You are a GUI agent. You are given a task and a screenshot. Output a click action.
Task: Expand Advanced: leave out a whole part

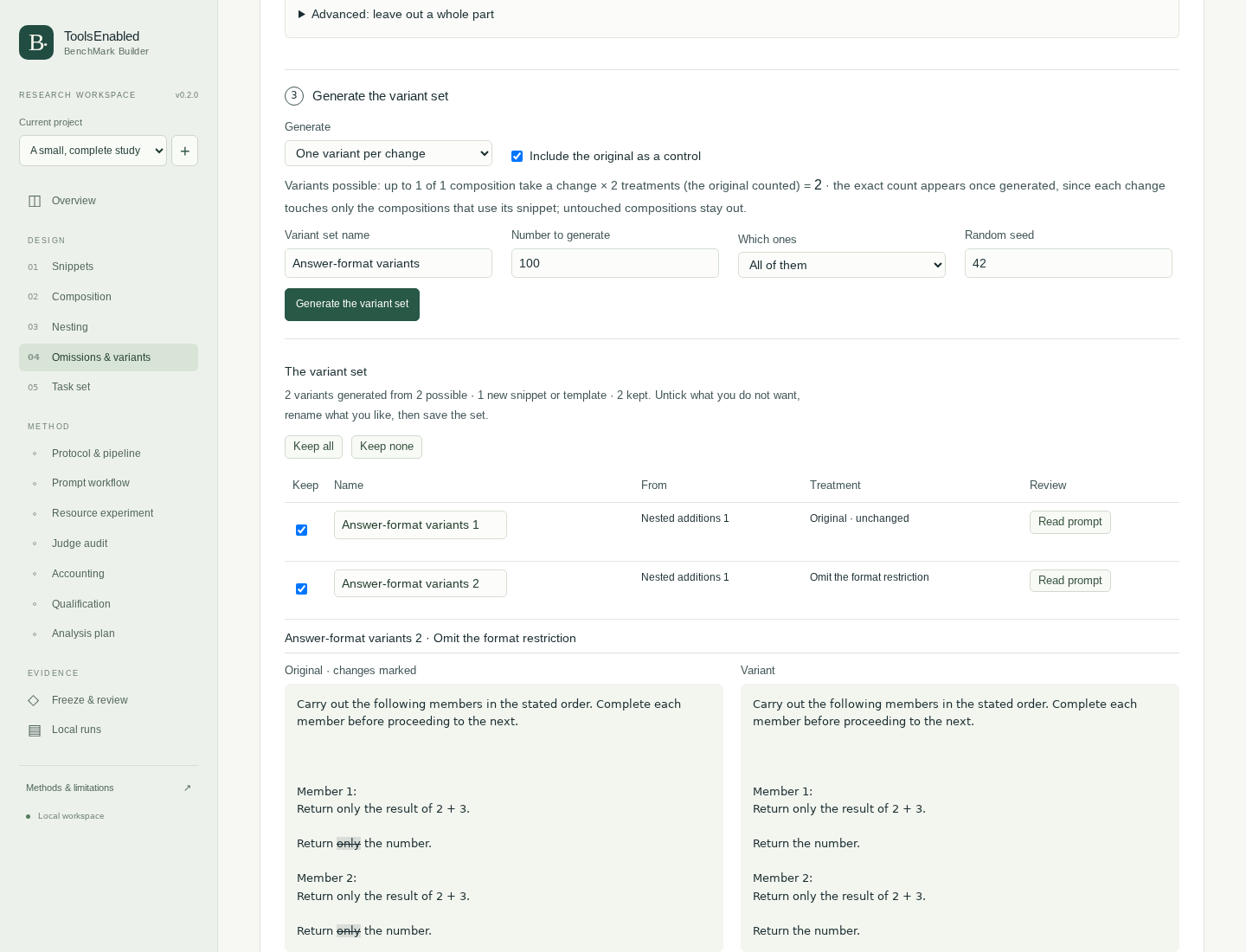tap(396, 15)
